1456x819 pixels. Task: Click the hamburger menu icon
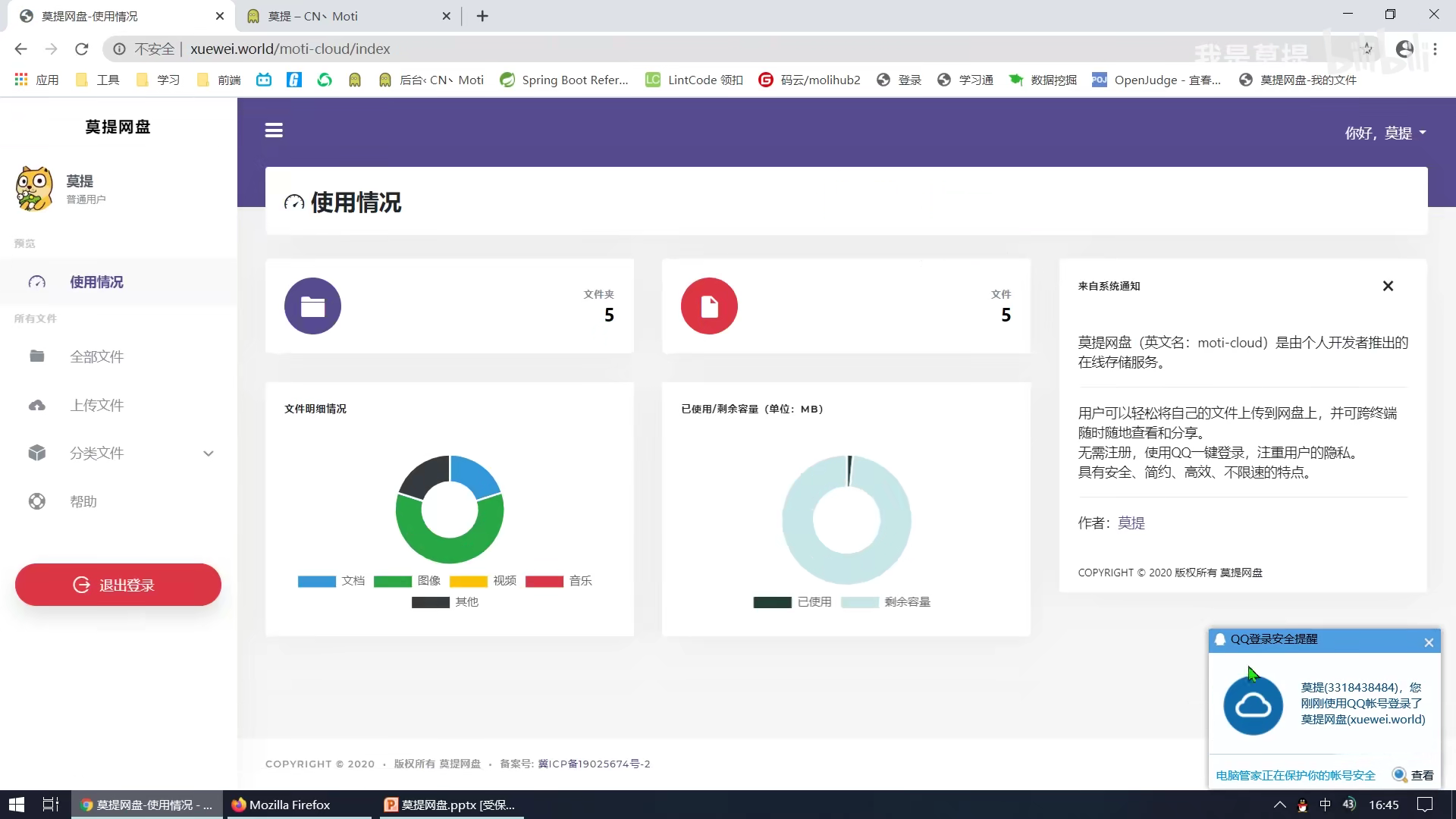coord(274,130)
